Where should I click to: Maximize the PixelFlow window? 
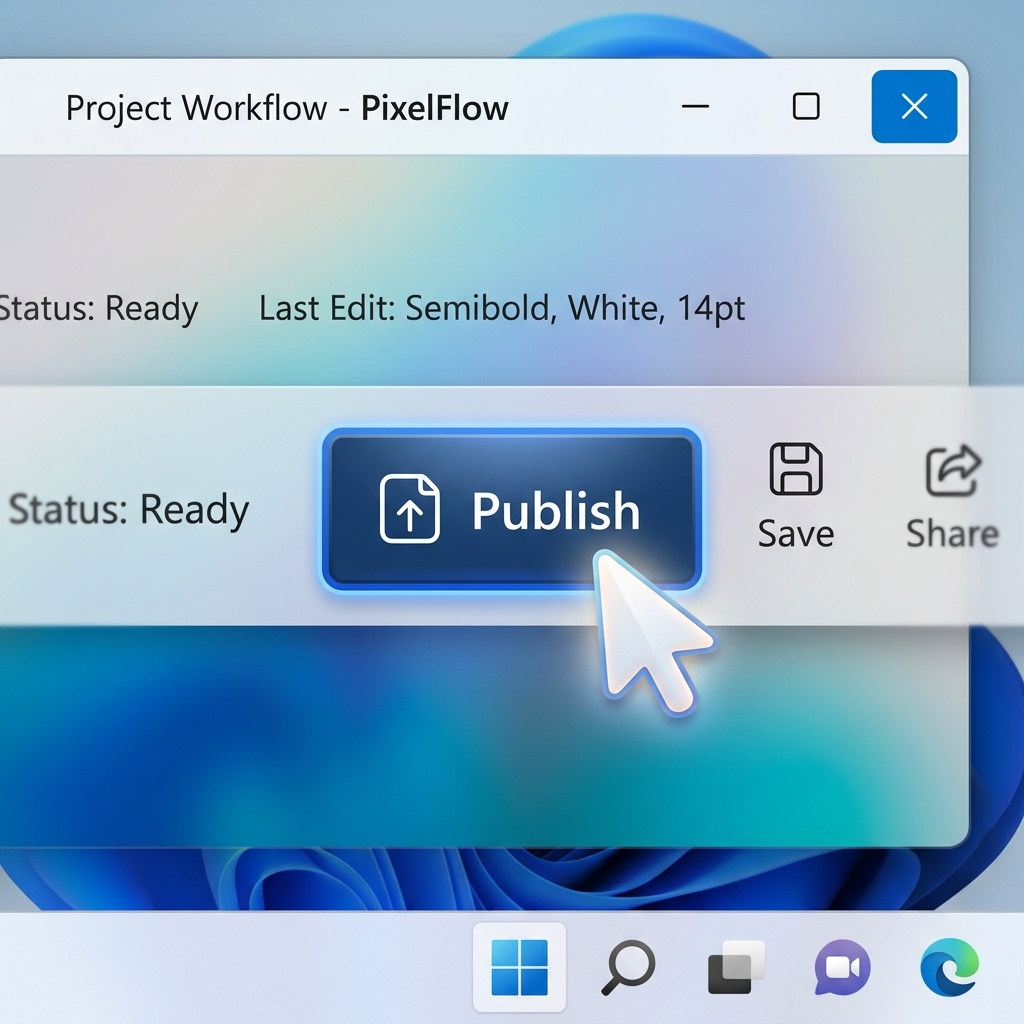[x=805, y=107]
